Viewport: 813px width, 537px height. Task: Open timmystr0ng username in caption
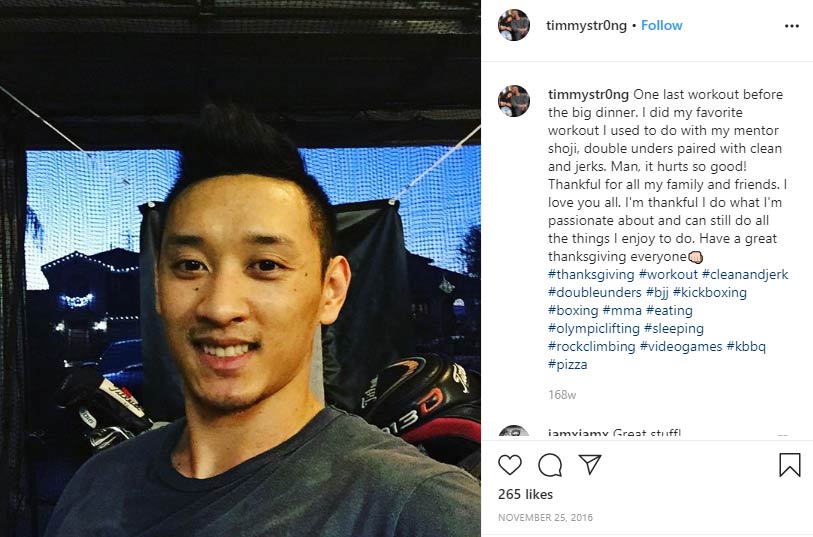588,94
